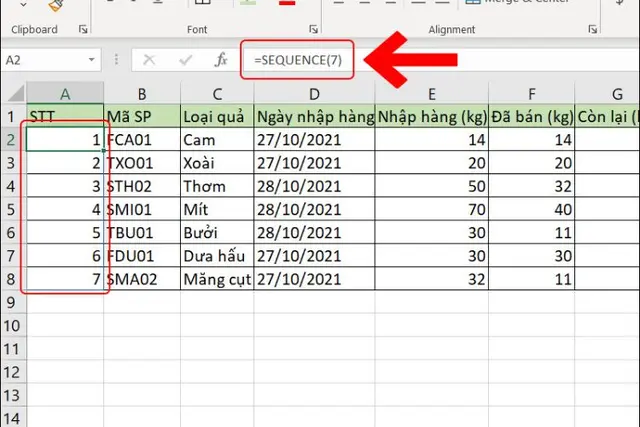Select the SMA02 product code cell

(x=142, y=279)
